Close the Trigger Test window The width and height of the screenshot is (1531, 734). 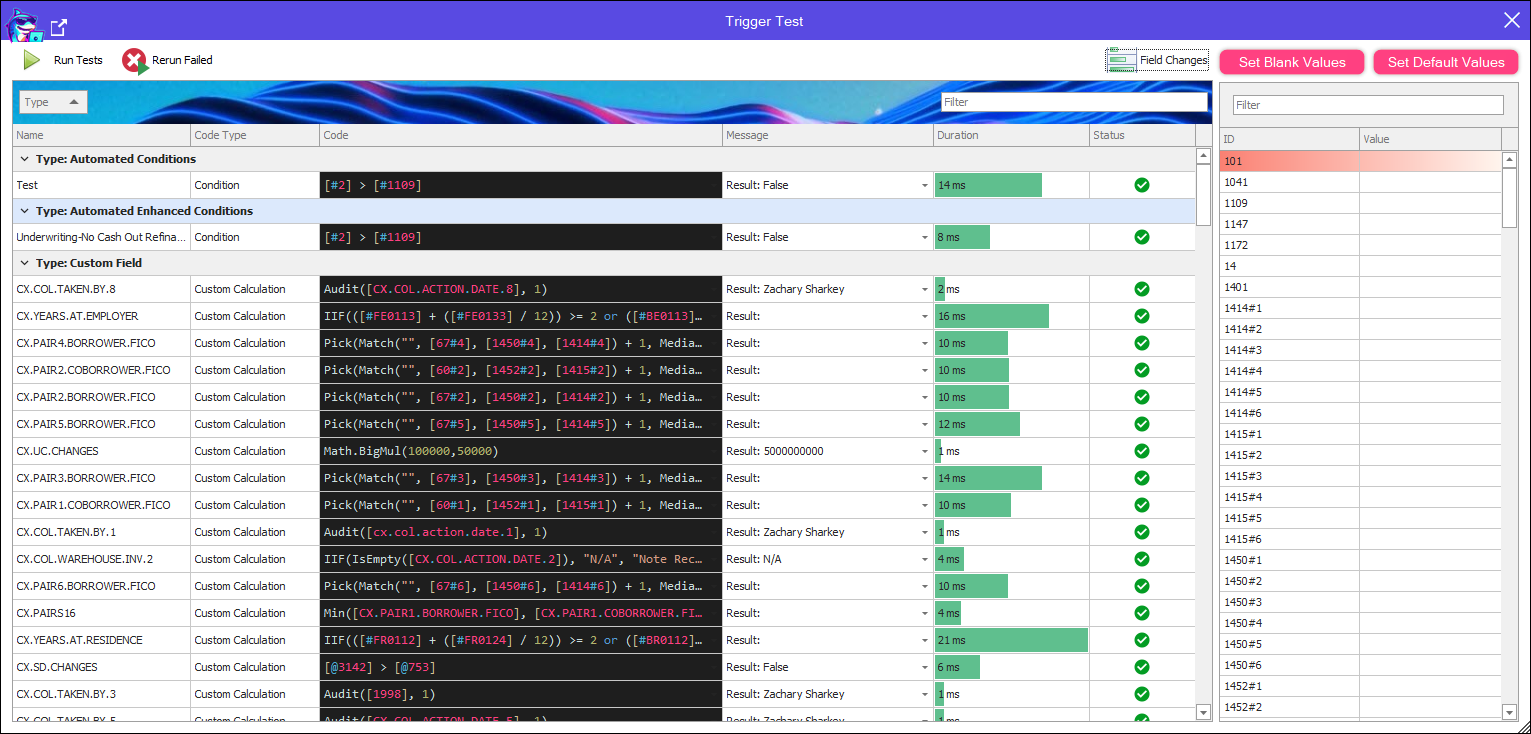pyautogui.click(x=1511, y=20)
